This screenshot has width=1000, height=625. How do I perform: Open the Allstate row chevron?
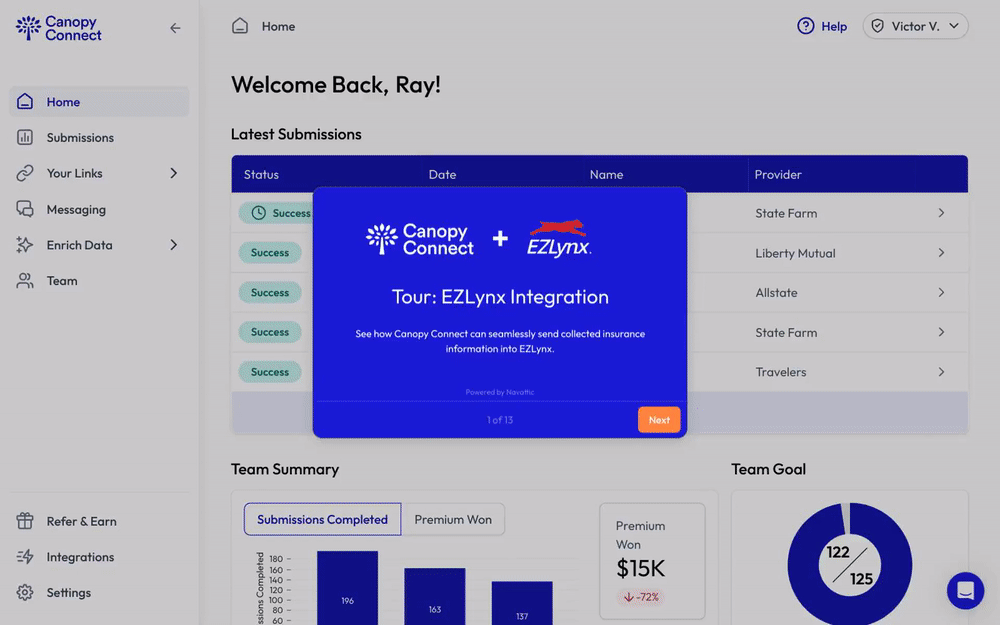tap(941, 293)
